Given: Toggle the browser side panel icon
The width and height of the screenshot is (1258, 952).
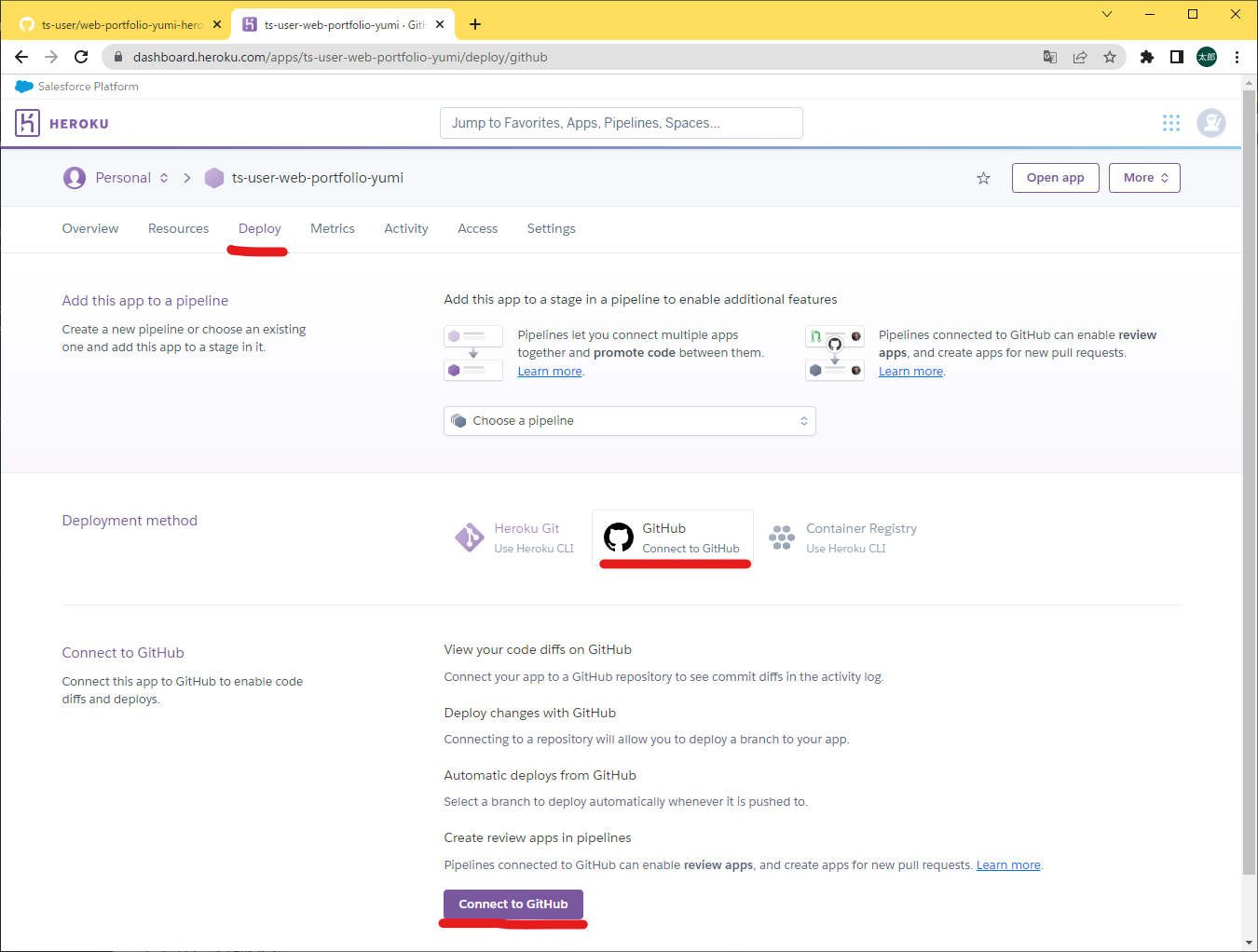Looking at the screenshot, I should [1177, 57].
